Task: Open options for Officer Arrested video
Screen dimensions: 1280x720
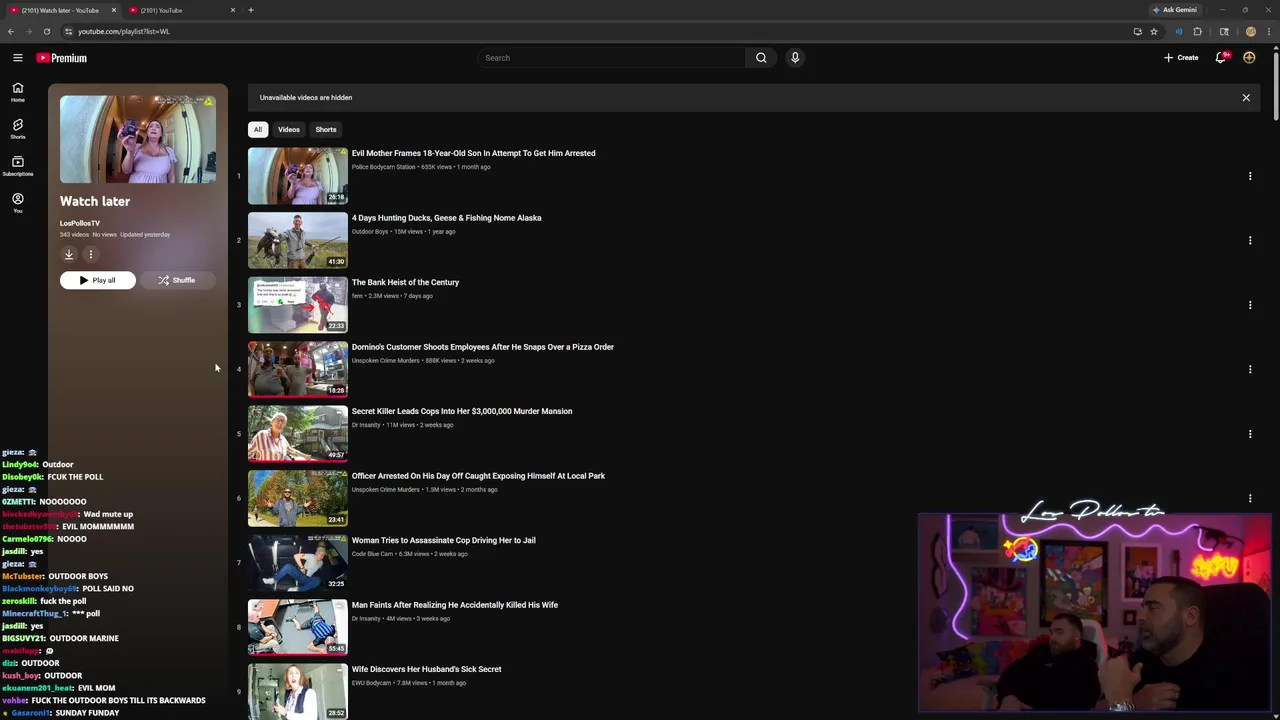Action: 1249,498
